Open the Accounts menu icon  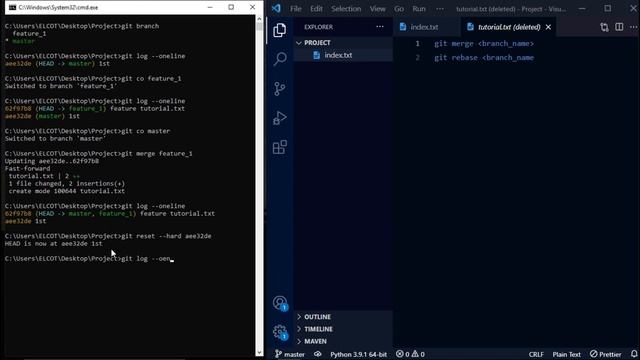pos(280,303)
